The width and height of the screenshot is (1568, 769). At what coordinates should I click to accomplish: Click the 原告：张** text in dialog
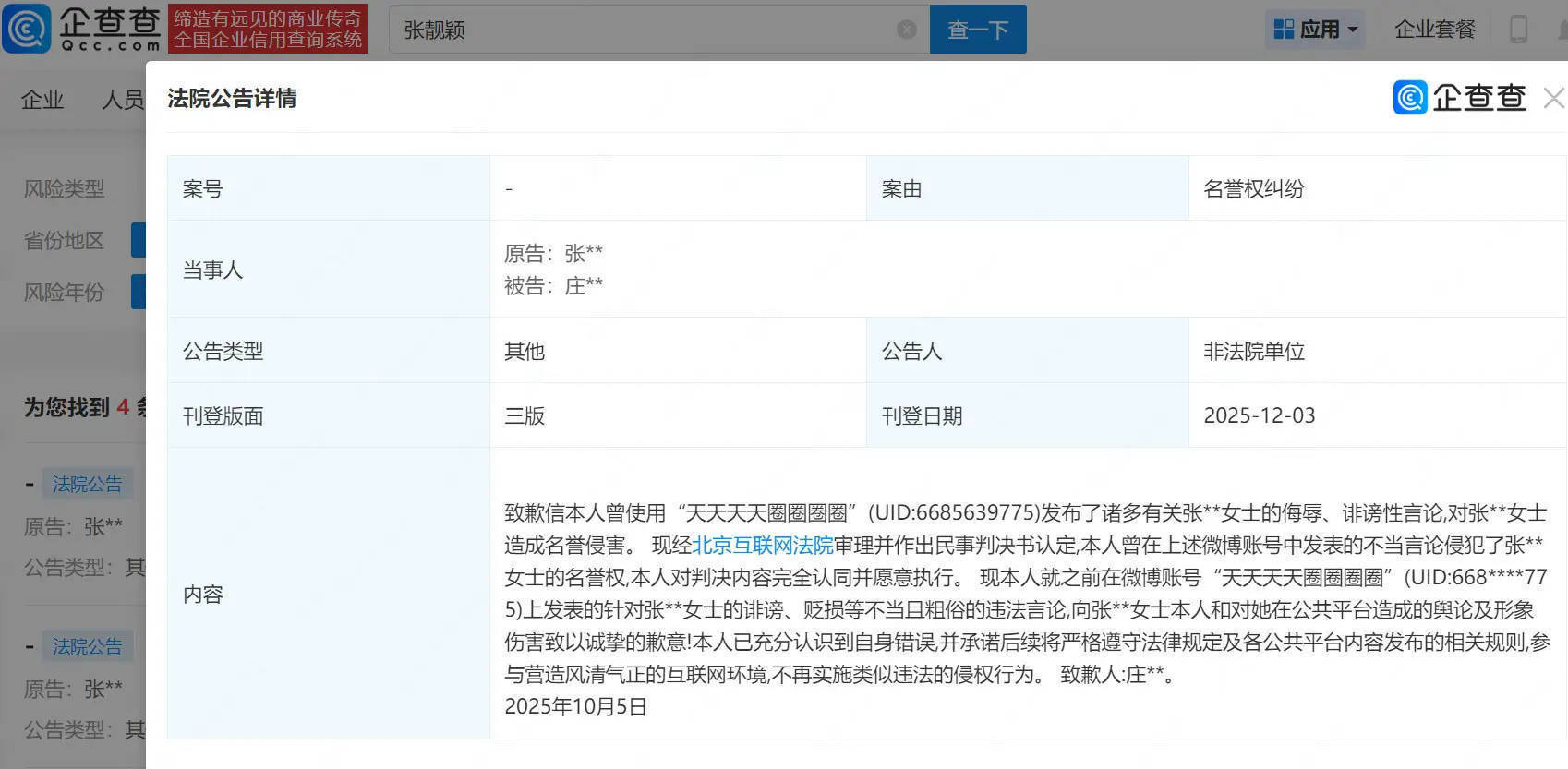(x=553, y=253)
